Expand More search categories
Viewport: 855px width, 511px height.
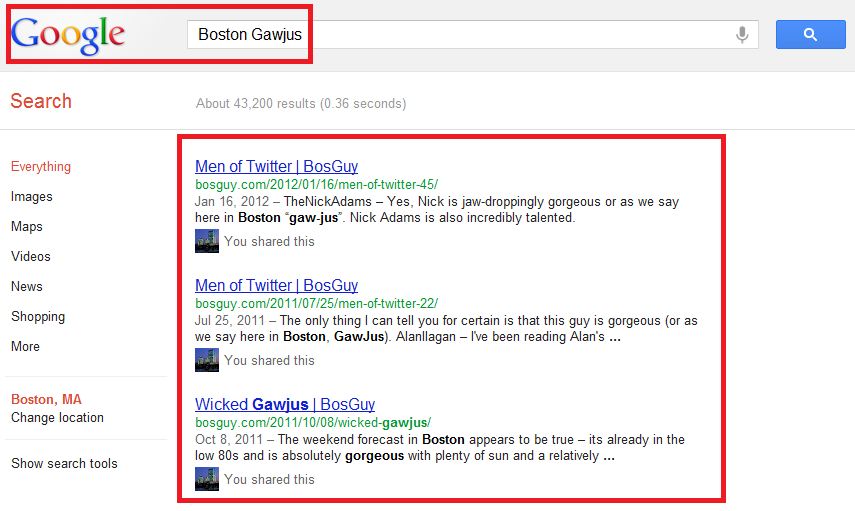(26, 347)
